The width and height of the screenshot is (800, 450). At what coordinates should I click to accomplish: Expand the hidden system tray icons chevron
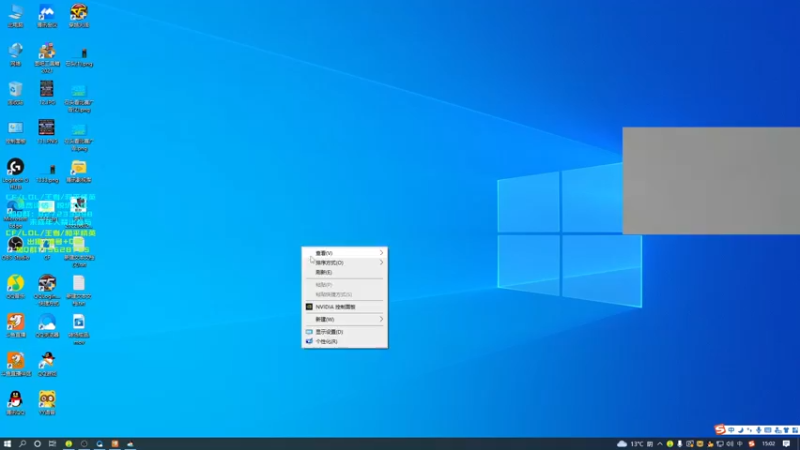pos(660,444)
